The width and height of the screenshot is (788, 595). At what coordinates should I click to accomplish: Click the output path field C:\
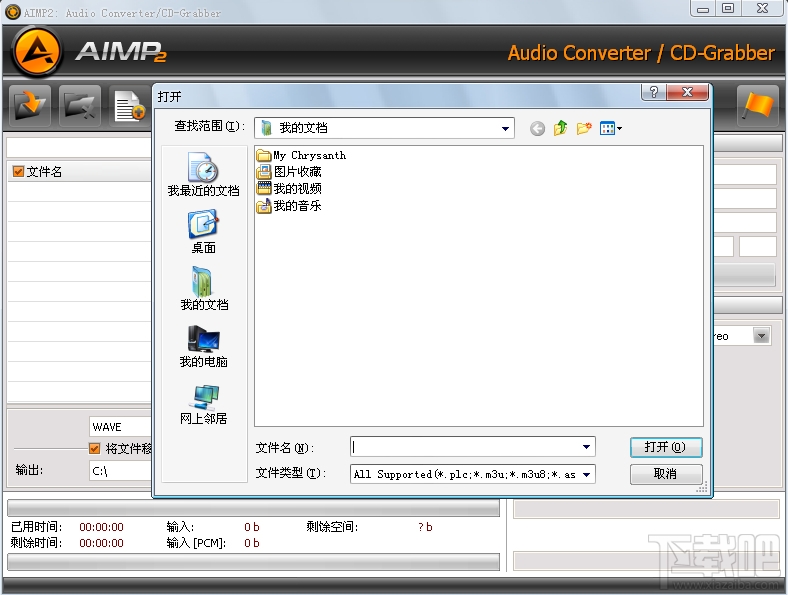[x=121, y=471]
